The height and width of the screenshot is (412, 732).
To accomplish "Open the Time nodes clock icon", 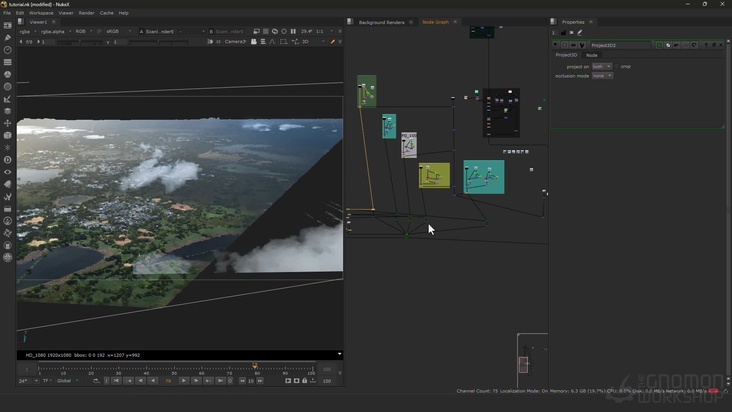I will (7, 50).
